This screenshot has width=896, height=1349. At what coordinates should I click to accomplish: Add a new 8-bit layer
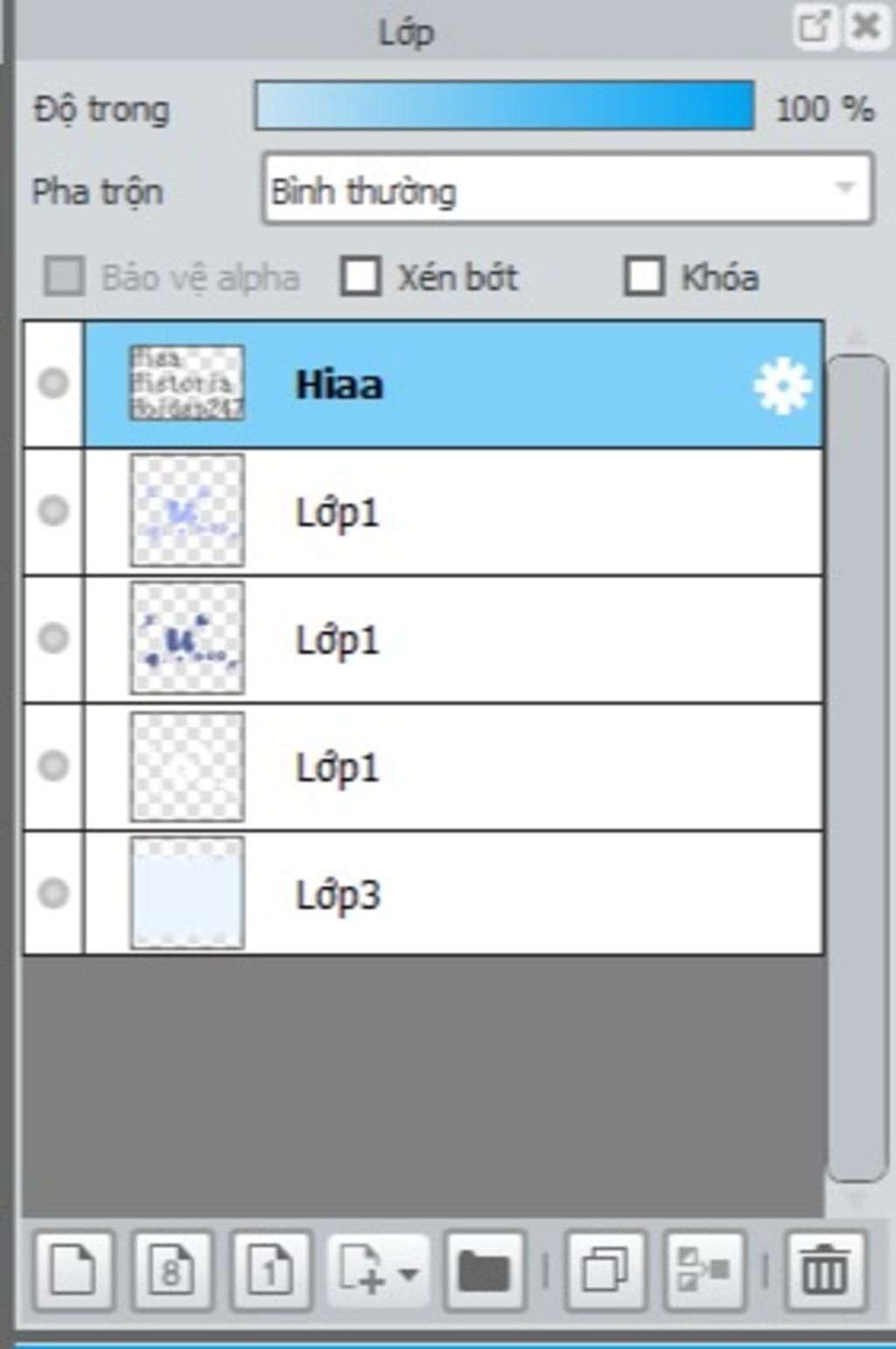[x=172, y=1269]
